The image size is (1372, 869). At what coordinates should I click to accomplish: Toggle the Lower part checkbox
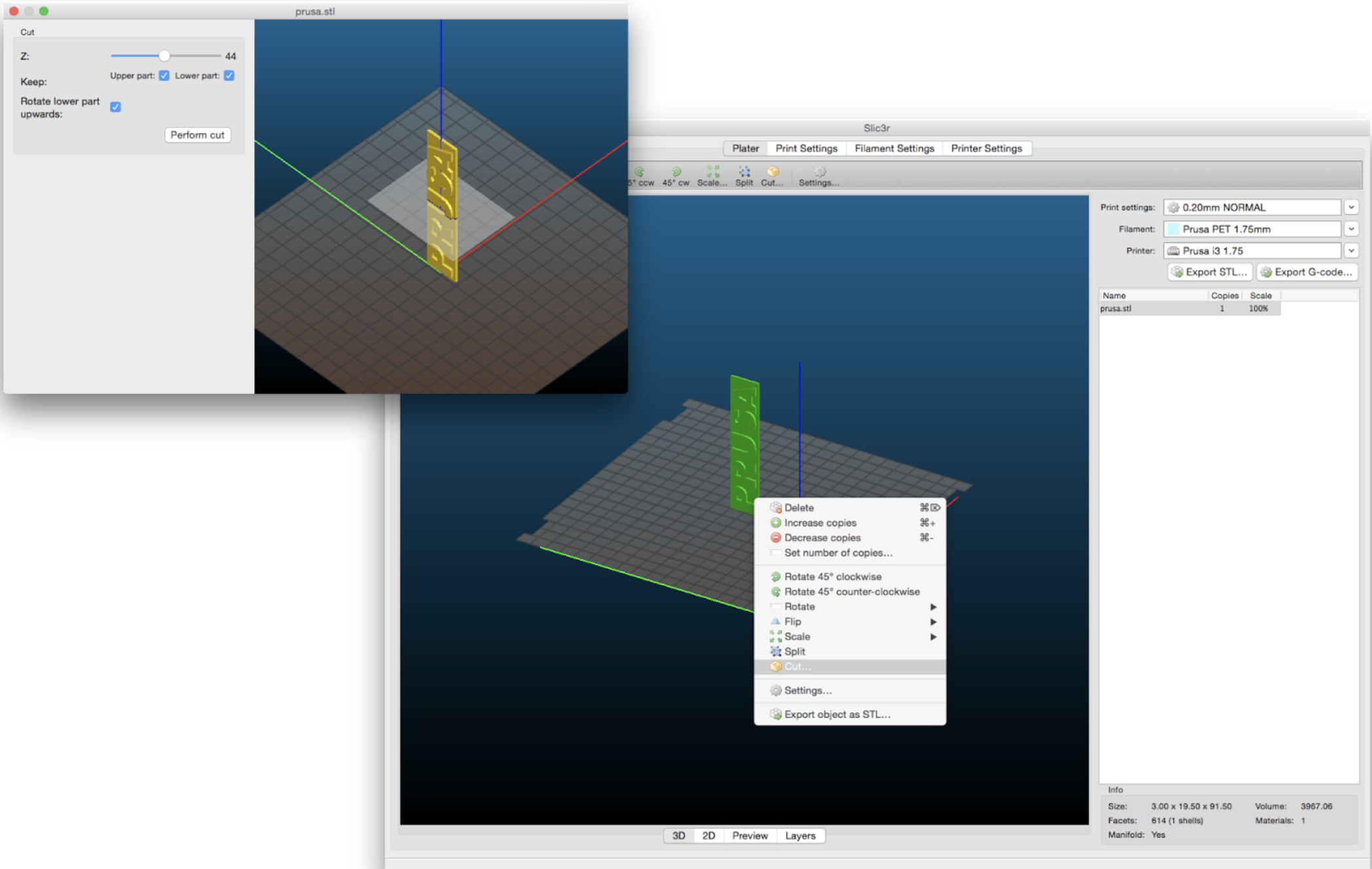[x=229, y=75]
